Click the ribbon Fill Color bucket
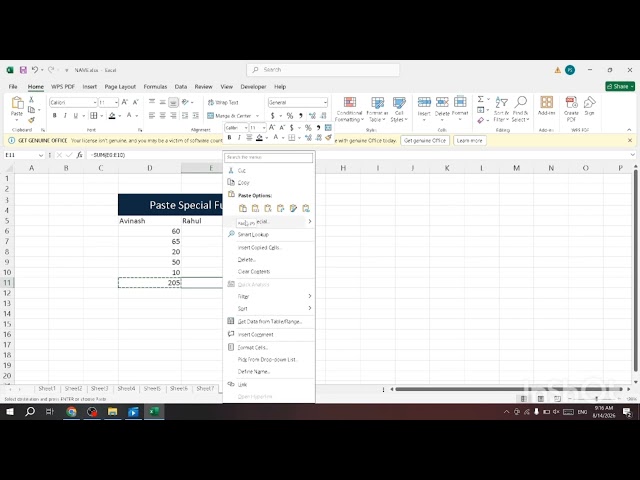Image resolution: width=640 pixels, height=480 pixels. (112, 116)
